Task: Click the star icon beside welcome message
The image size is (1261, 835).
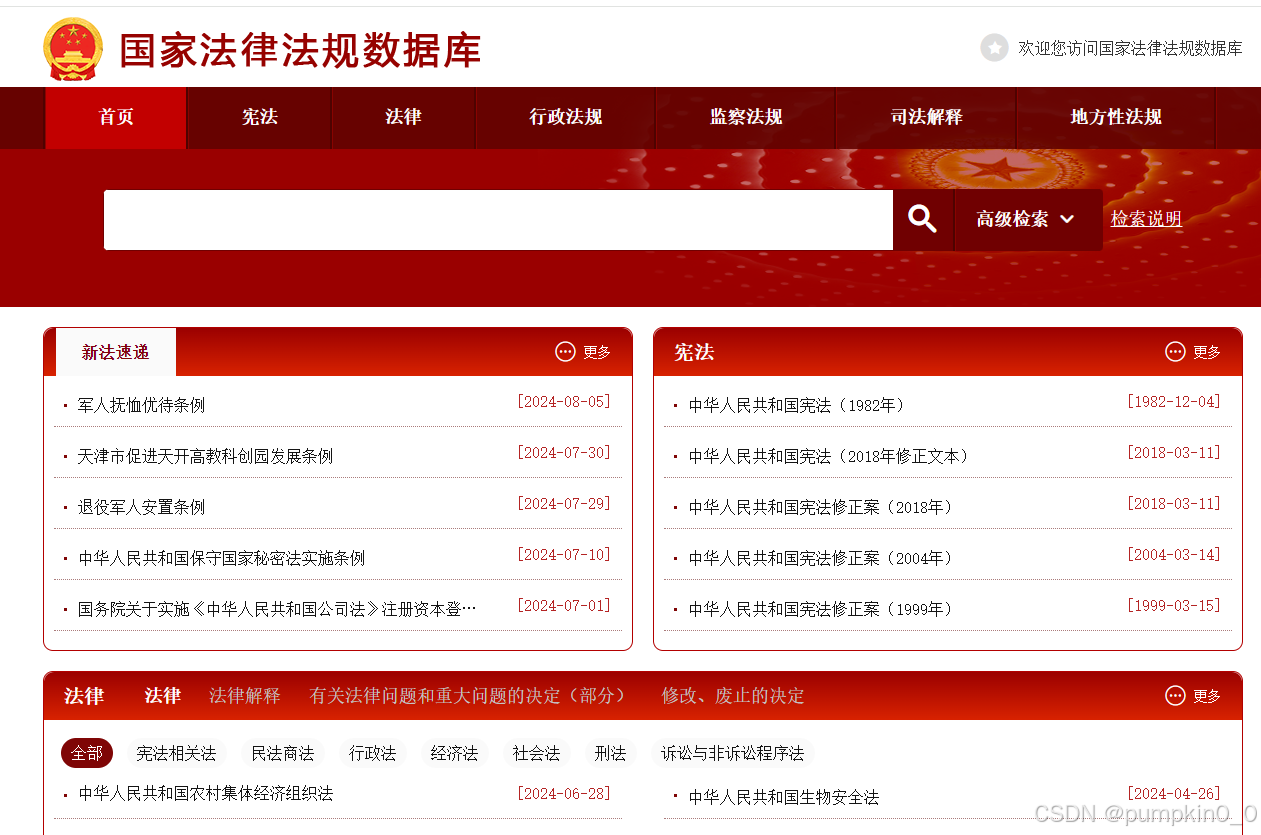Action: (x=994, y=48)
